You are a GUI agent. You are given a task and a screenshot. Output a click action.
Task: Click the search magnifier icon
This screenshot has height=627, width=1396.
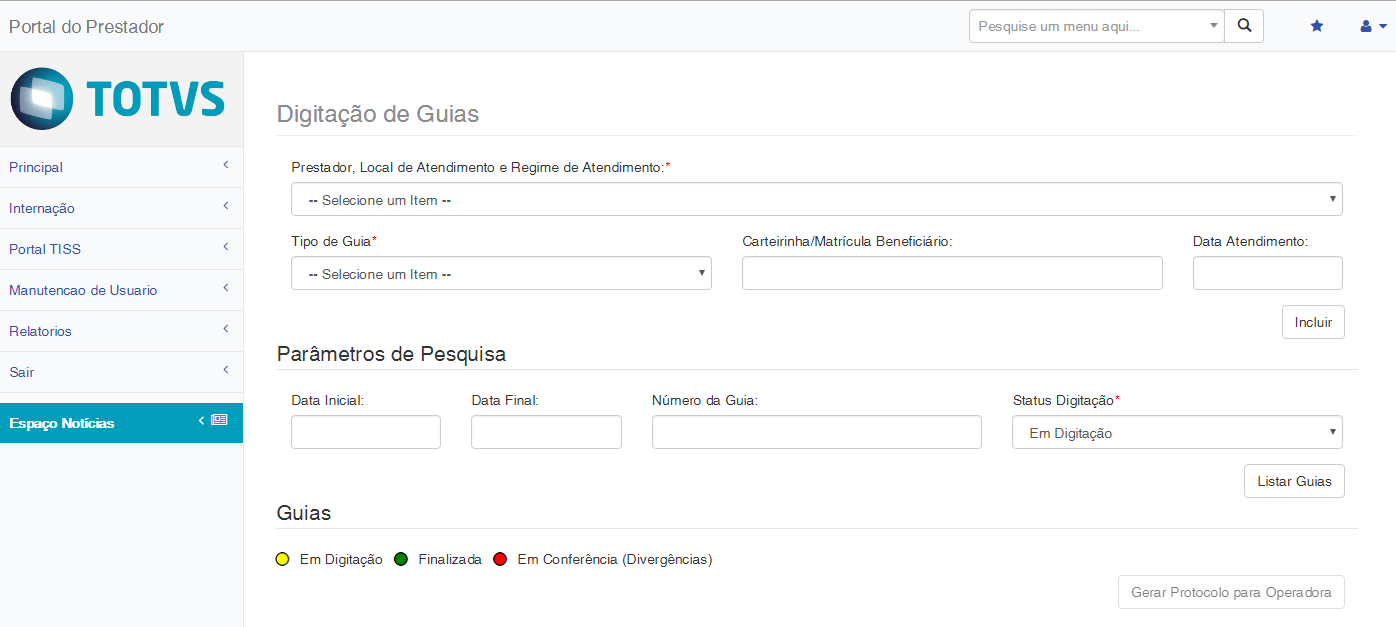point(1244,26)
